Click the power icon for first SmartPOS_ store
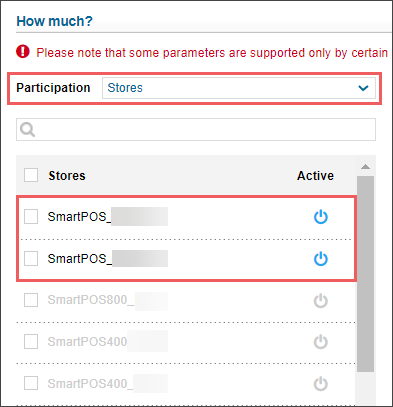Viewport: 393px width, 407px height. click(x=321, y=217)
